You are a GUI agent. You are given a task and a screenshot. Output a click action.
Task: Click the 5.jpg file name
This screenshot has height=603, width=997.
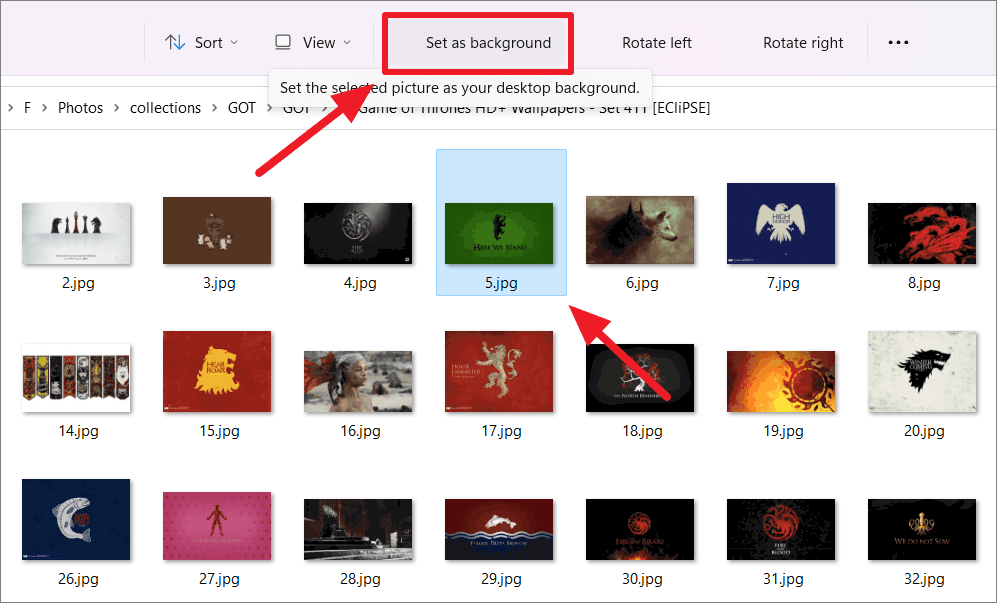pos(501,283)
